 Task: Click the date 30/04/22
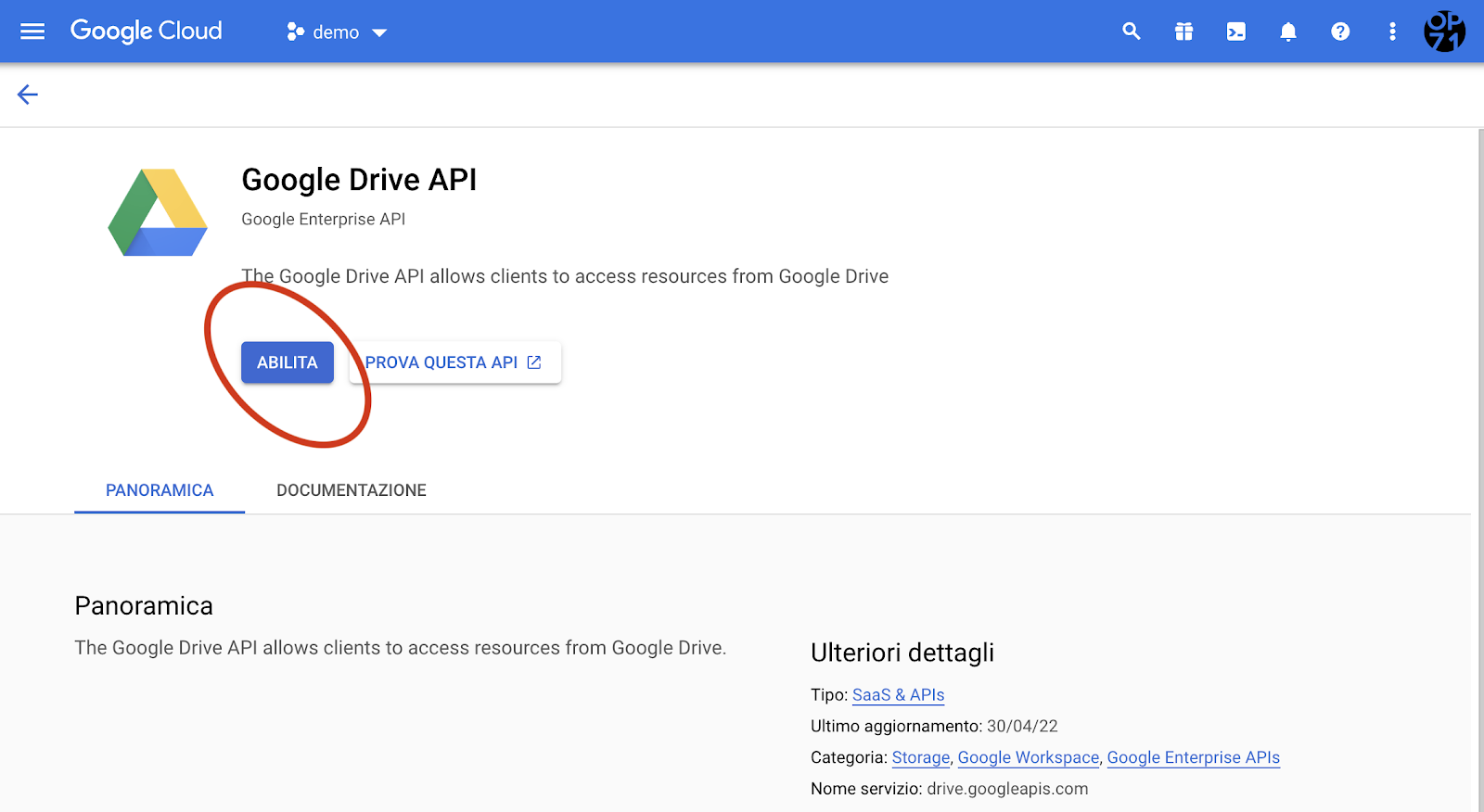point(1022,726)
